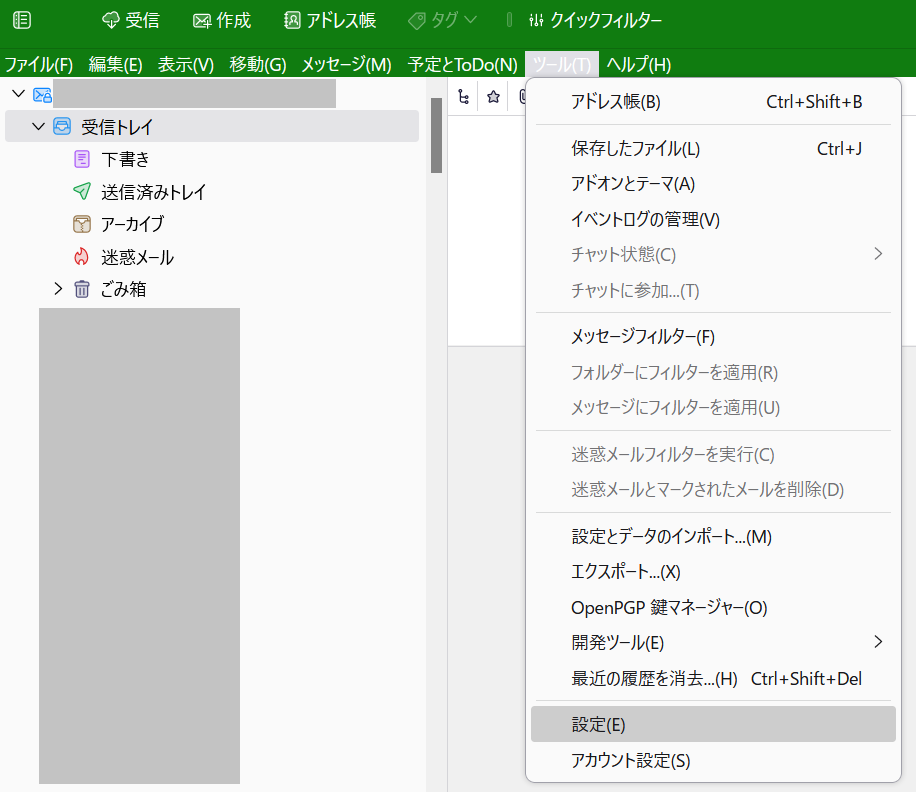Open the タグ dropdown in the toolbar

442,19
